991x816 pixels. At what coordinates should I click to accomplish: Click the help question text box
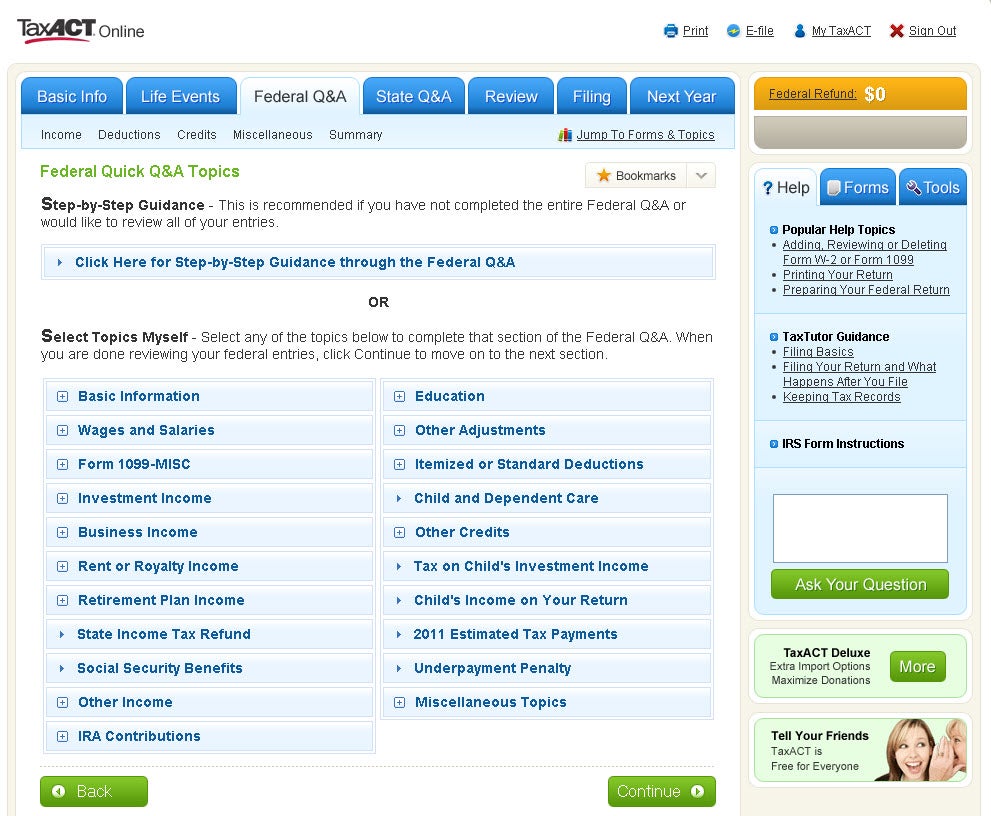click(x=860, y=528)
